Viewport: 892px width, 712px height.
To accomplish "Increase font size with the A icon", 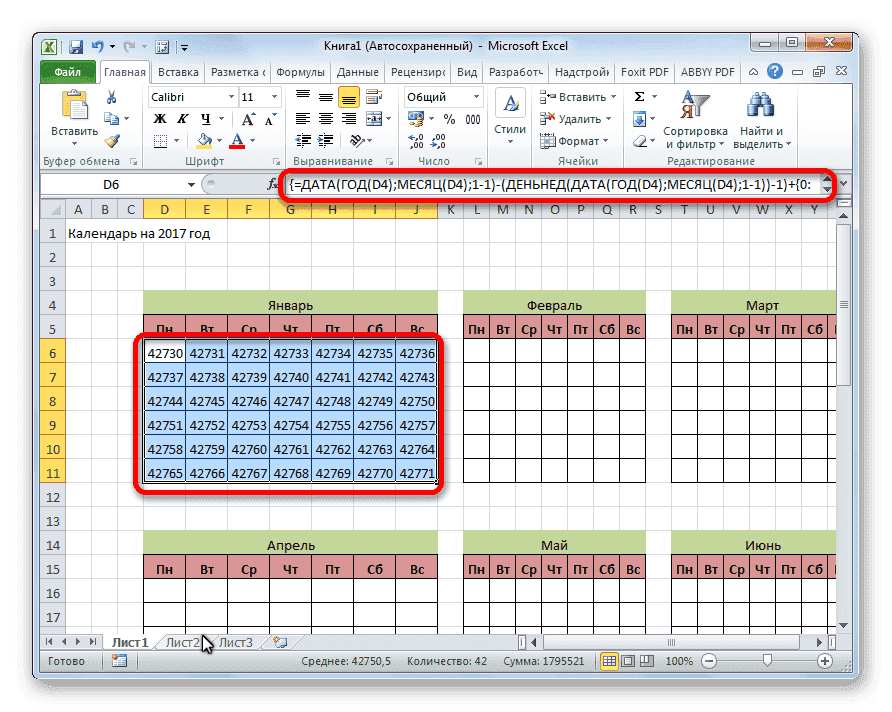I will pos(247,118).
